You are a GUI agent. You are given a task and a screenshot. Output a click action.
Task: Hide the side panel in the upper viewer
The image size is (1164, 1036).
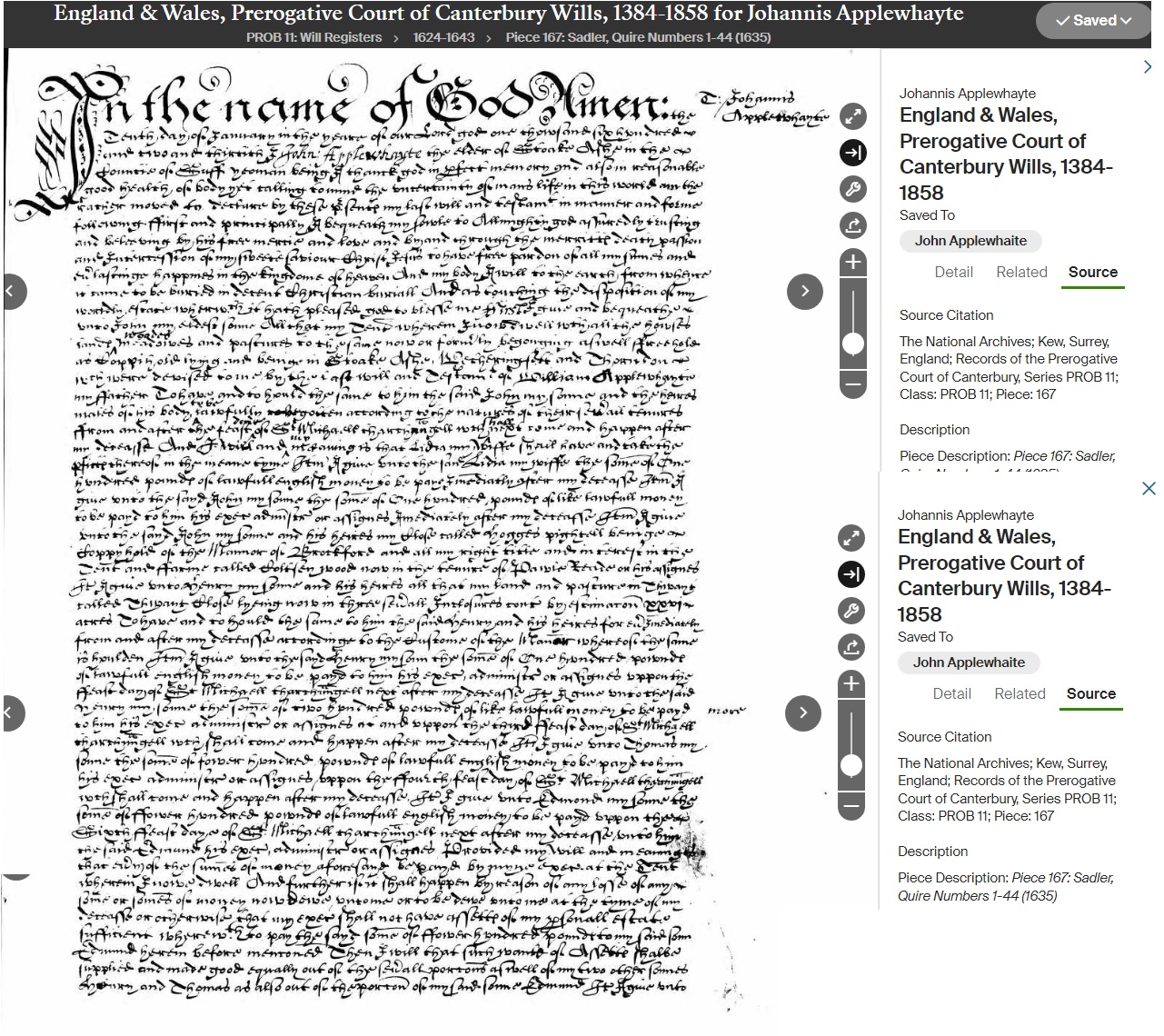[x=852, y=153]
